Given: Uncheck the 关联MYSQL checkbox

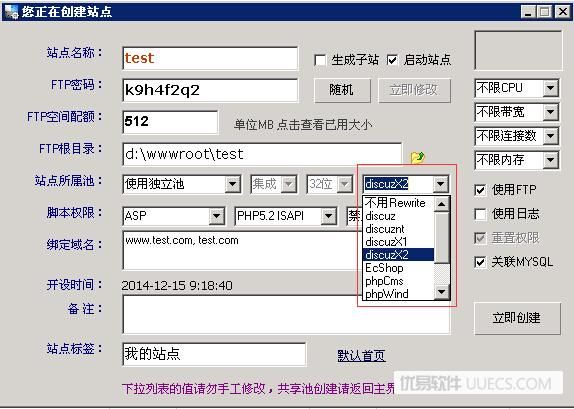Looking at the screenshot, I should click(x=480, y=262).
